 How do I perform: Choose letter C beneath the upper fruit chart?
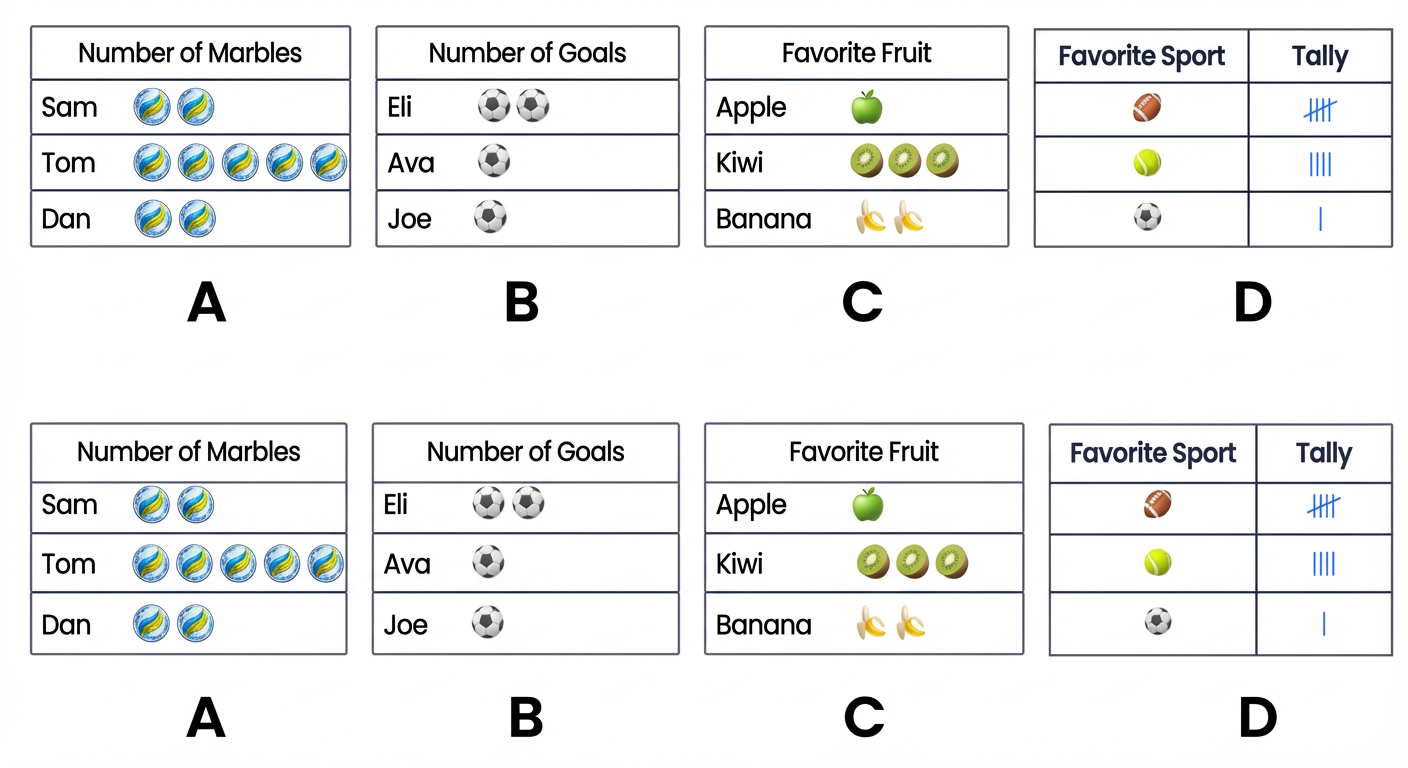pos(862,302)
